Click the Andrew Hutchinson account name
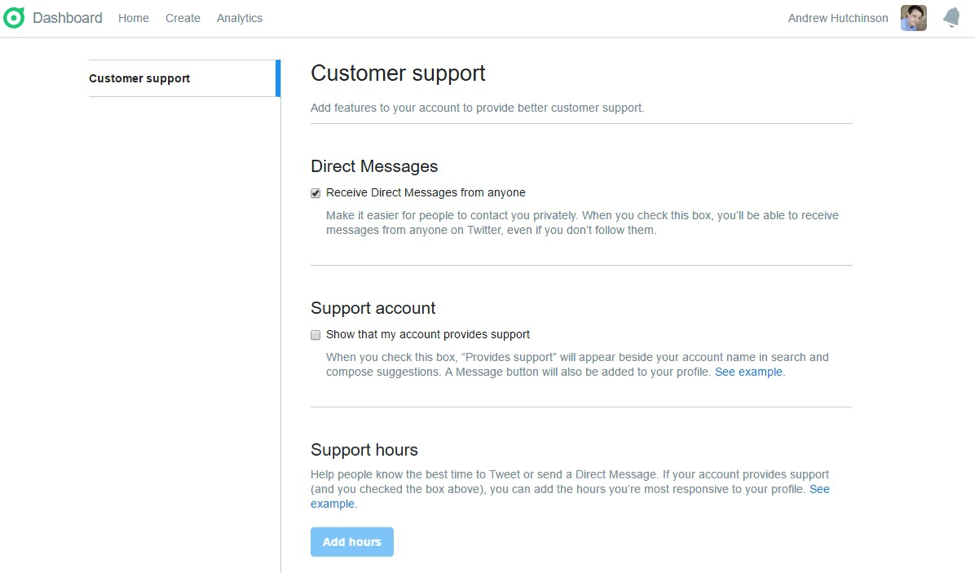Viewport: 975px width, 573px height. [x=837, y=18]
